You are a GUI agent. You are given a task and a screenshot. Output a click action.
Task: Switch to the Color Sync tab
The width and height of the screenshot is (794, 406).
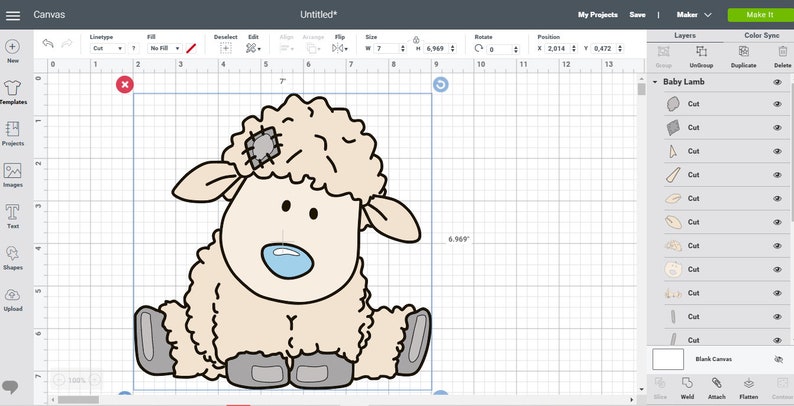(762, 36)
